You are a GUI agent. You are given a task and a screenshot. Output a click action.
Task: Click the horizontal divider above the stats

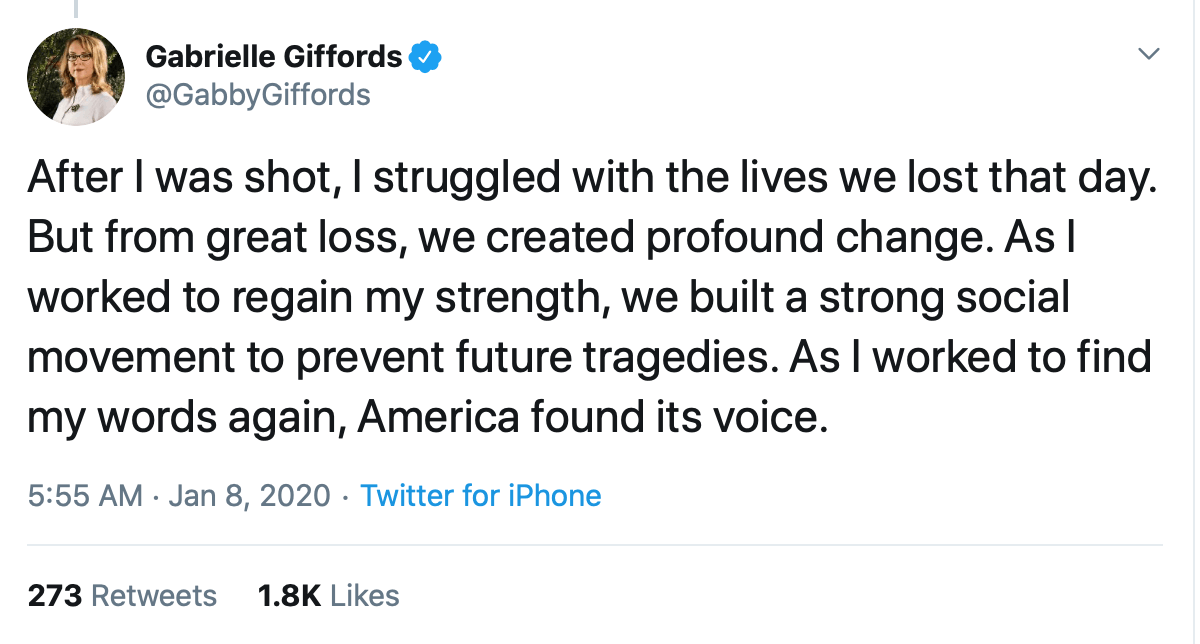click(x=600, y=546)
